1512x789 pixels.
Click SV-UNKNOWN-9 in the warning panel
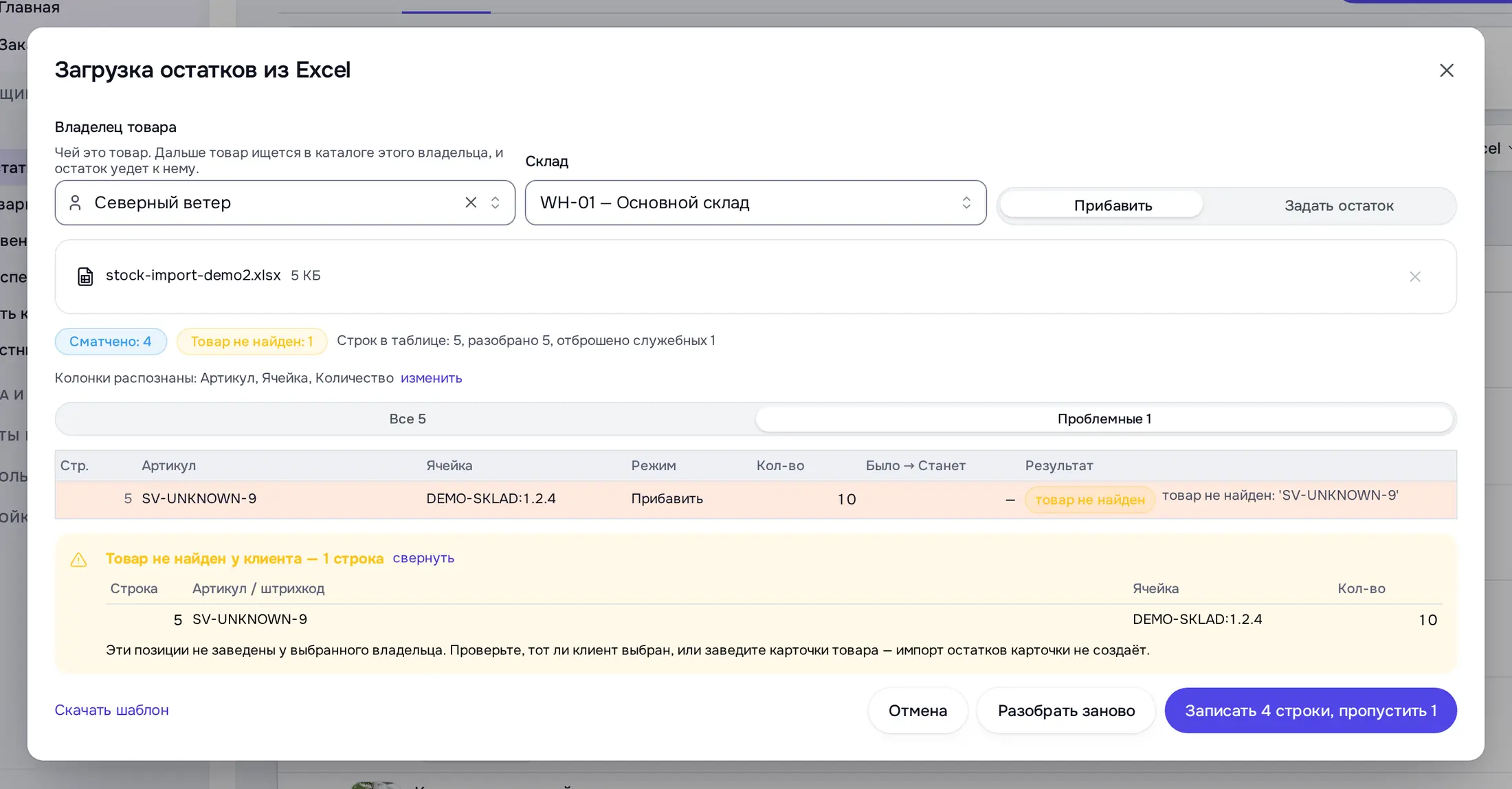pyautogui.click(x=249, y=619)
